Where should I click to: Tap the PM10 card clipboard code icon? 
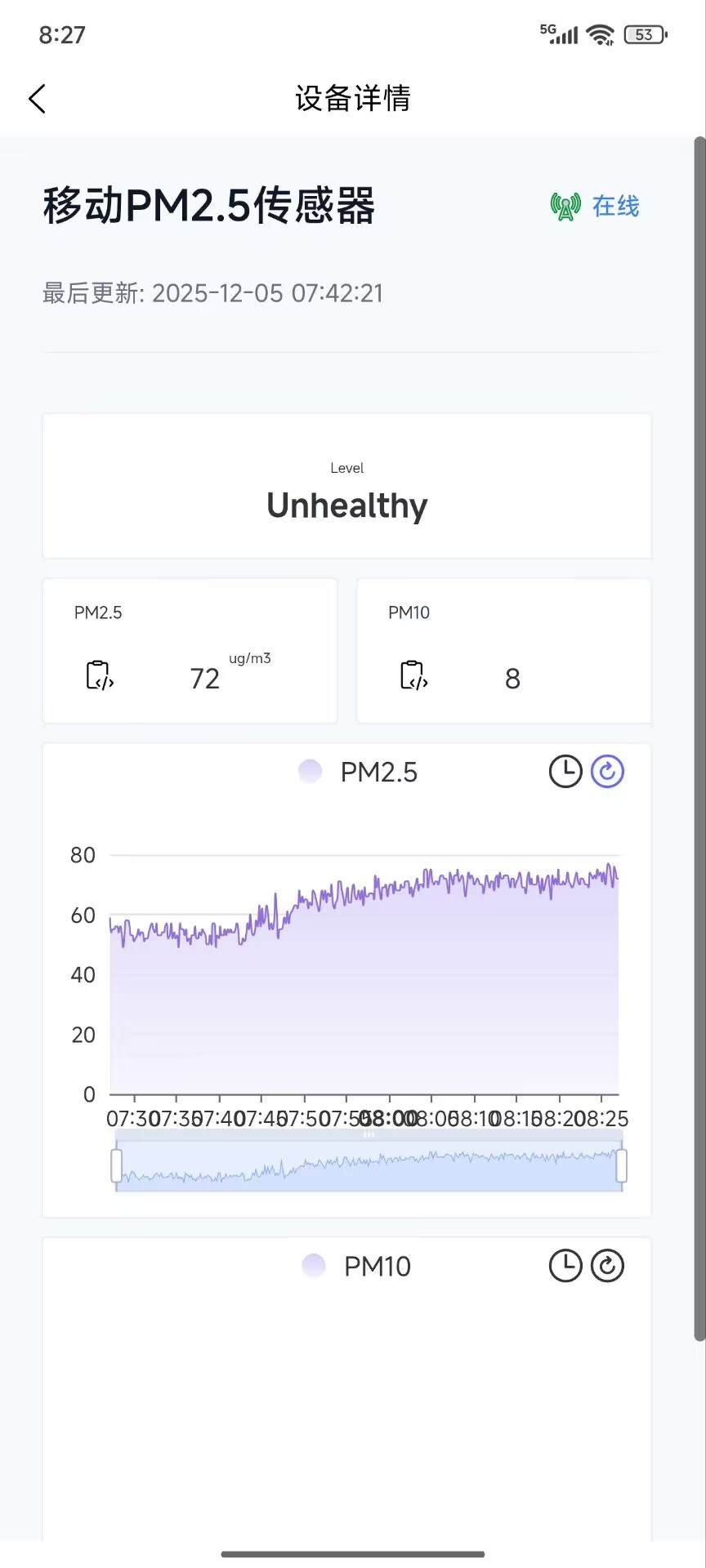(413, 676)
